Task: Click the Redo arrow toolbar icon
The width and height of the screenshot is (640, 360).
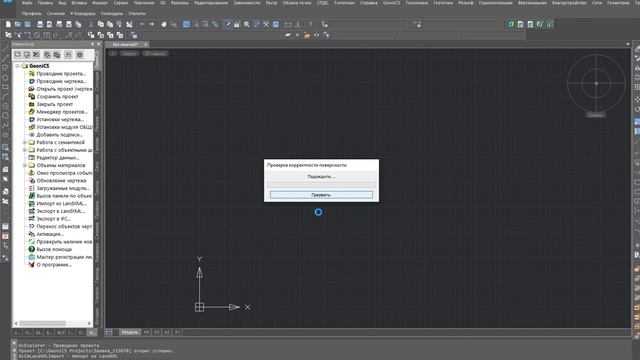Action: [x=151, y=24]
